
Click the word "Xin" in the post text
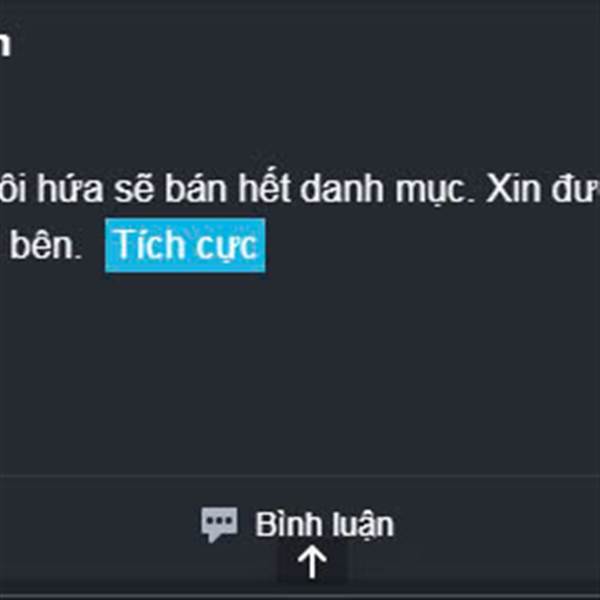513,189
